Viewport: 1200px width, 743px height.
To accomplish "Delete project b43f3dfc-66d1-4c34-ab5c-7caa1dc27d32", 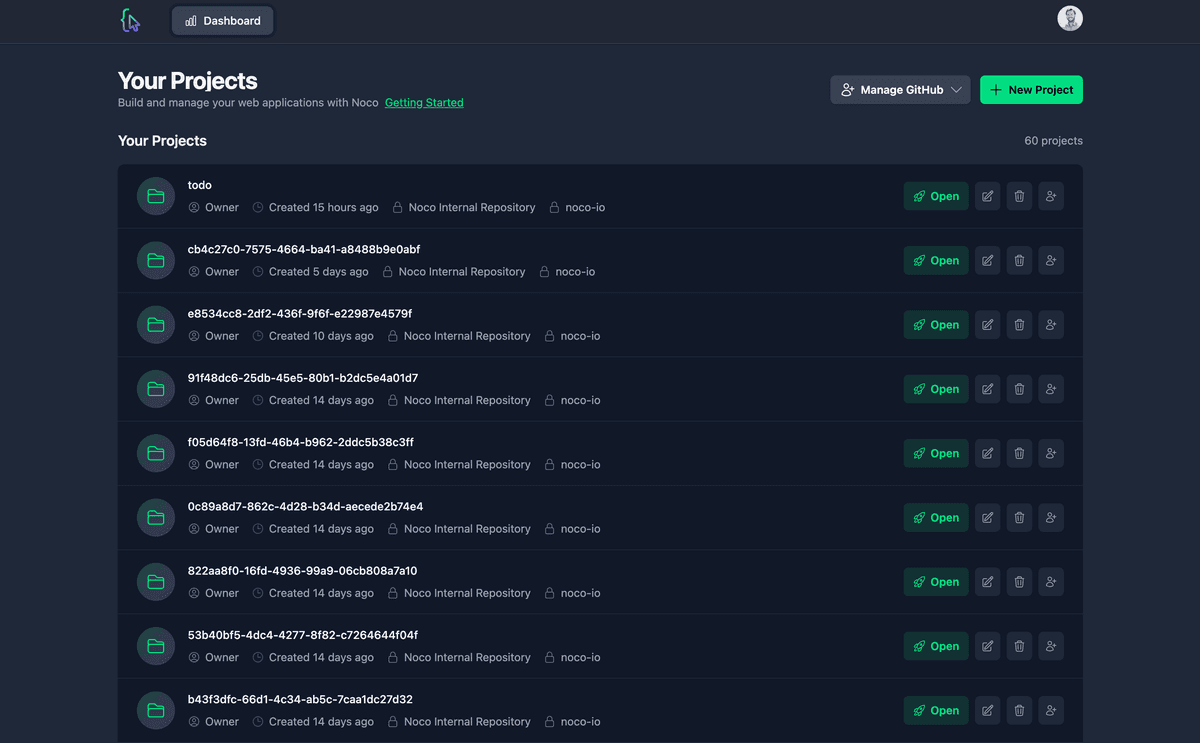I will (x=1019, y=710).
